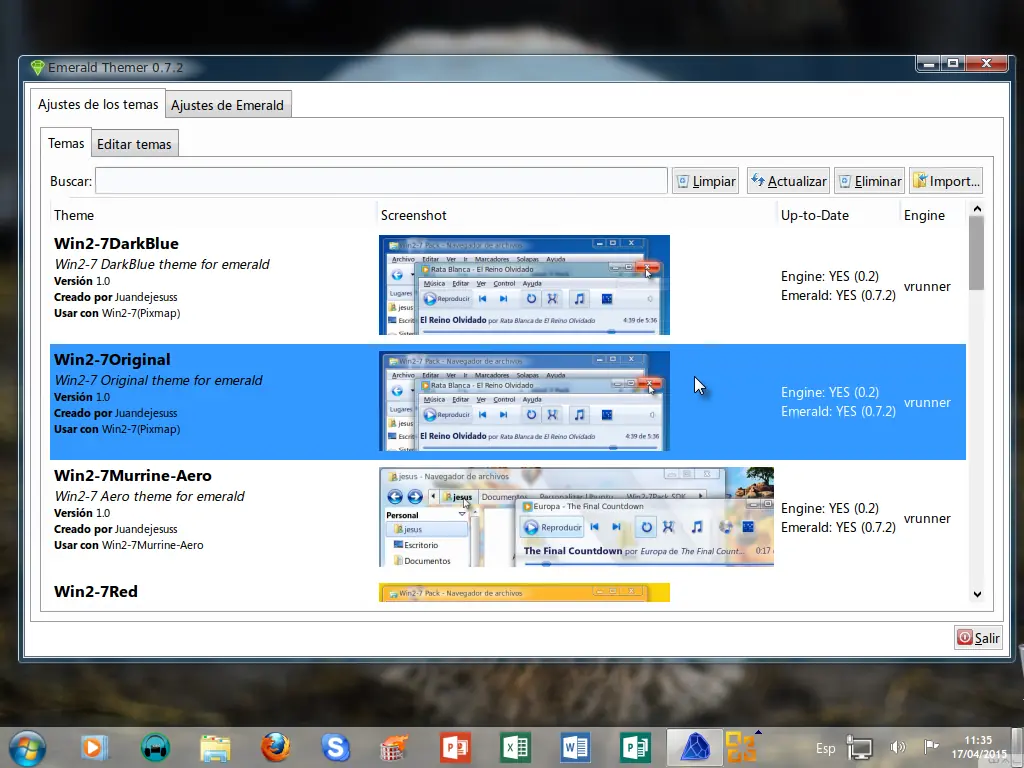1024x768 pixels.
Task: Click "Win2-7 Aero theme for emerald" description
Action: pyautogui.click(x=150, y=496)
